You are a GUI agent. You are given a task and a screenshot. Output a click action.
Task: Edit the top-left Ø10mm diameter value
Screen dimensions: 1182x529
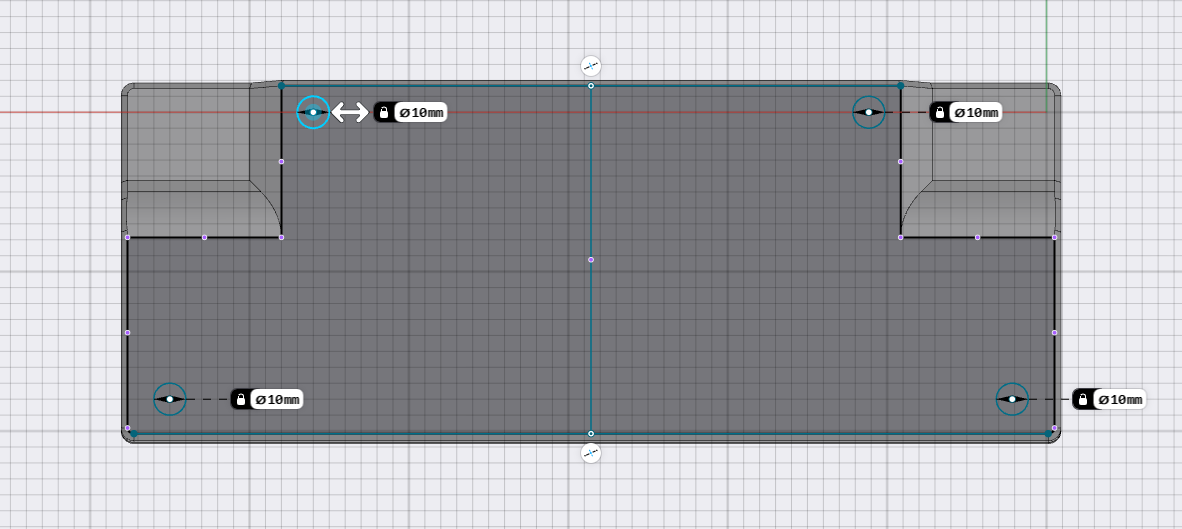click(x=421, y=113)
